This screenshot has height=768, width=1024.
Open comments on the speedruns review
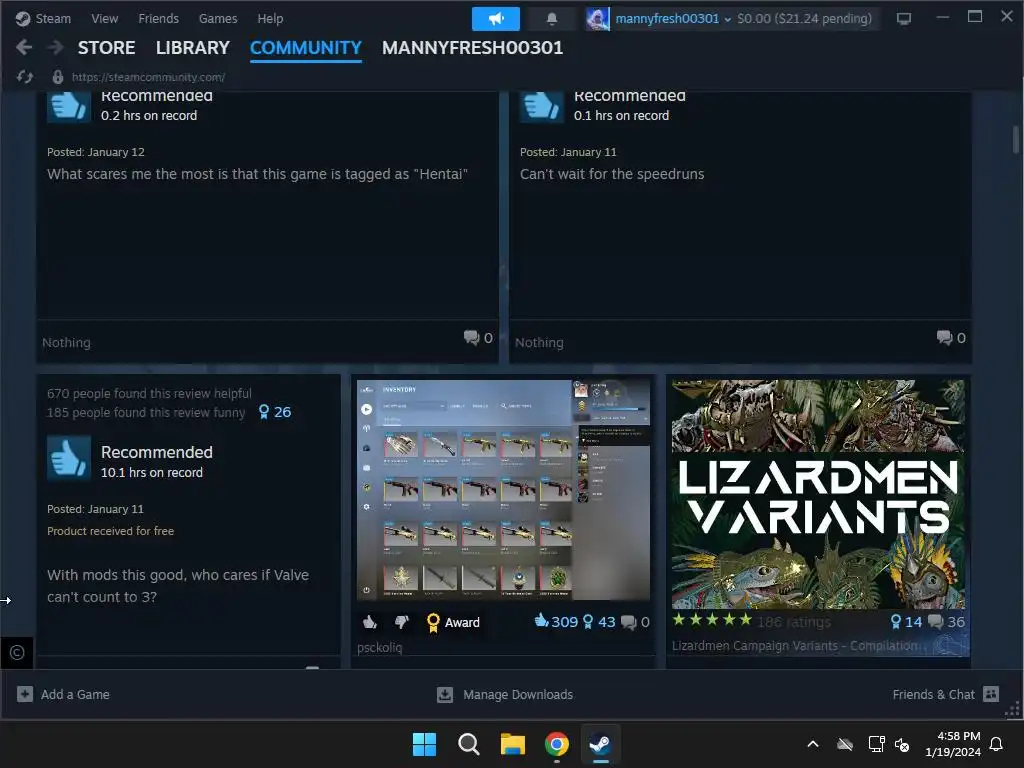(951, 338)
